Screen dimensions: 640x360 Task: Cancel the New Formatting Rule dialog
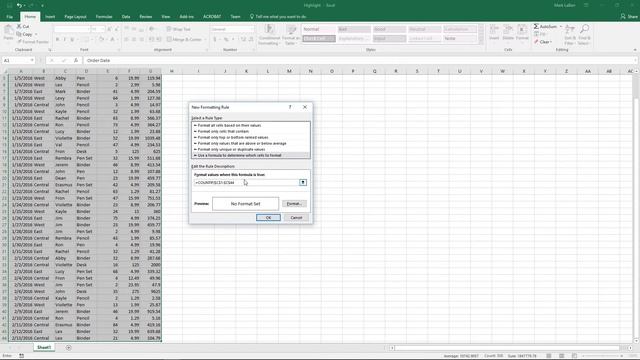pos(296,218)
